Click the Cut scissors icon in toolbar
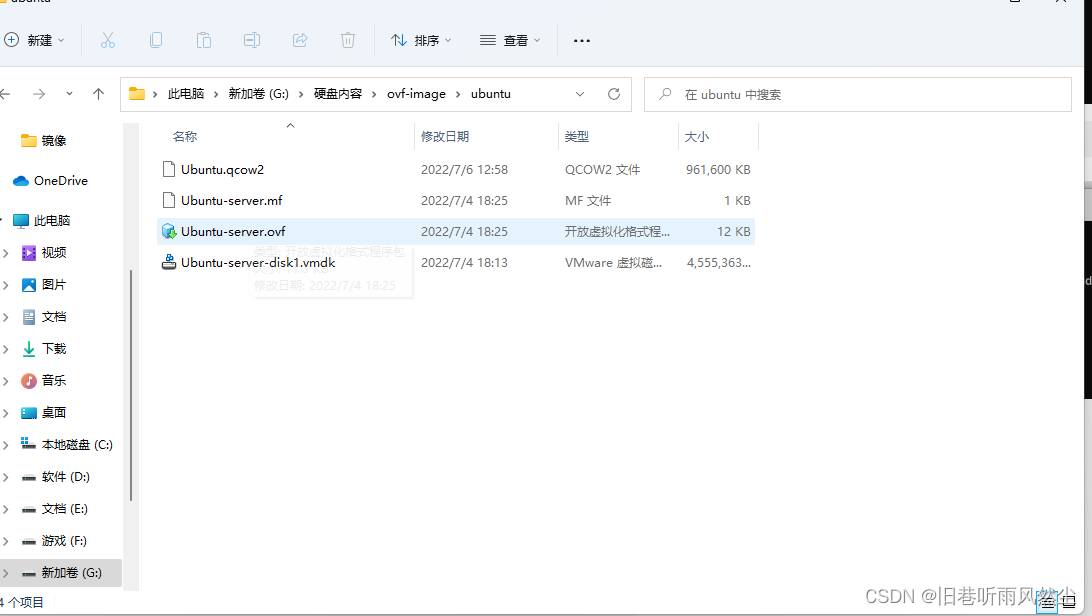This screenshot has width=1092, height=616. point(108,40)
